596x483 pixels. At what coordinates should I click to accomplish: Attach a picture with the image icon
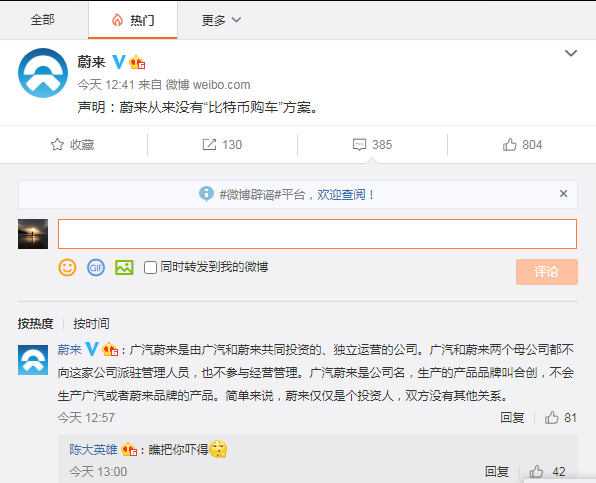(x=124, y=268)
